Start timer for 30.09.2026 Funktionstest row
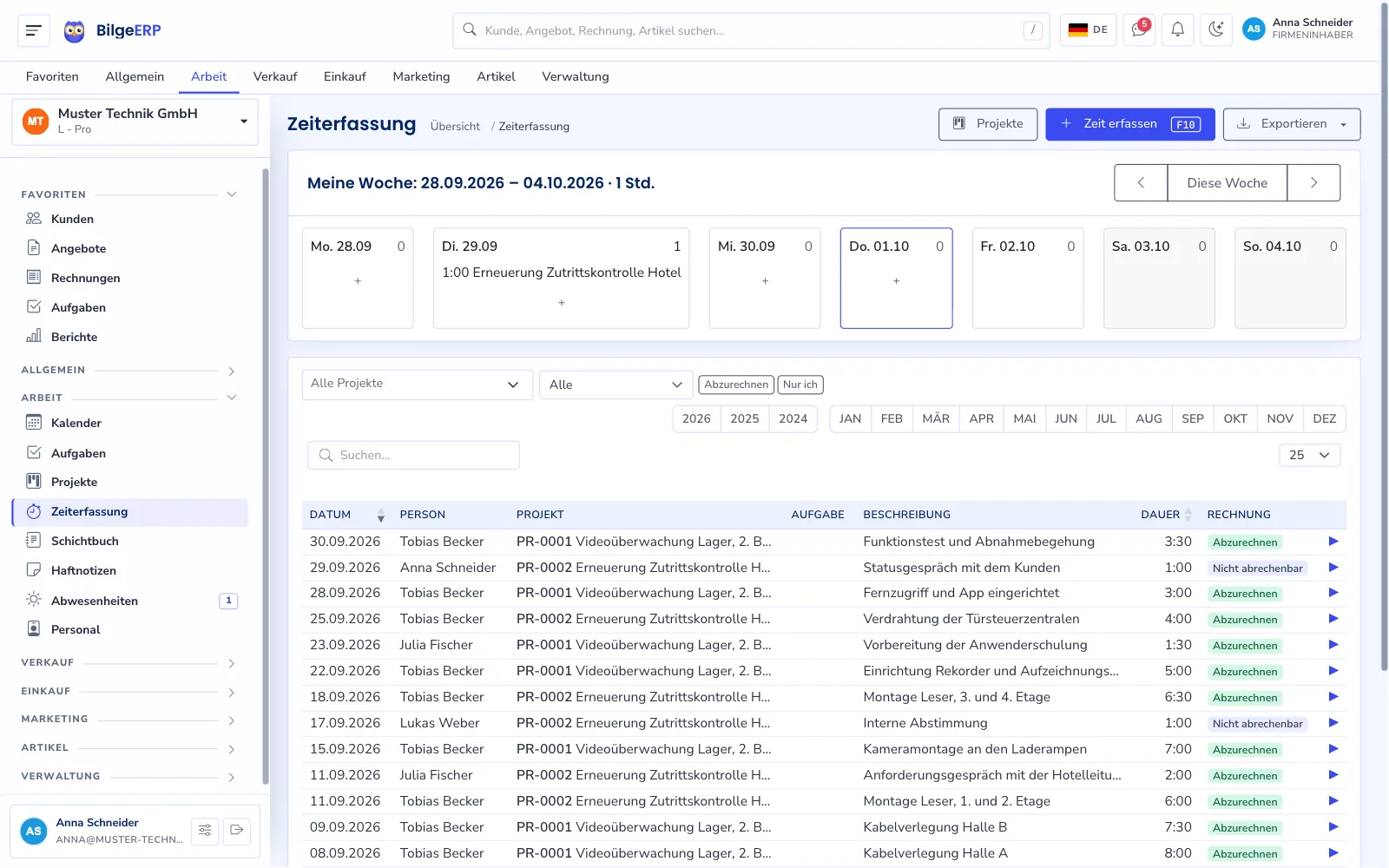This screenshot has height=868, width=1389. 1333,542
